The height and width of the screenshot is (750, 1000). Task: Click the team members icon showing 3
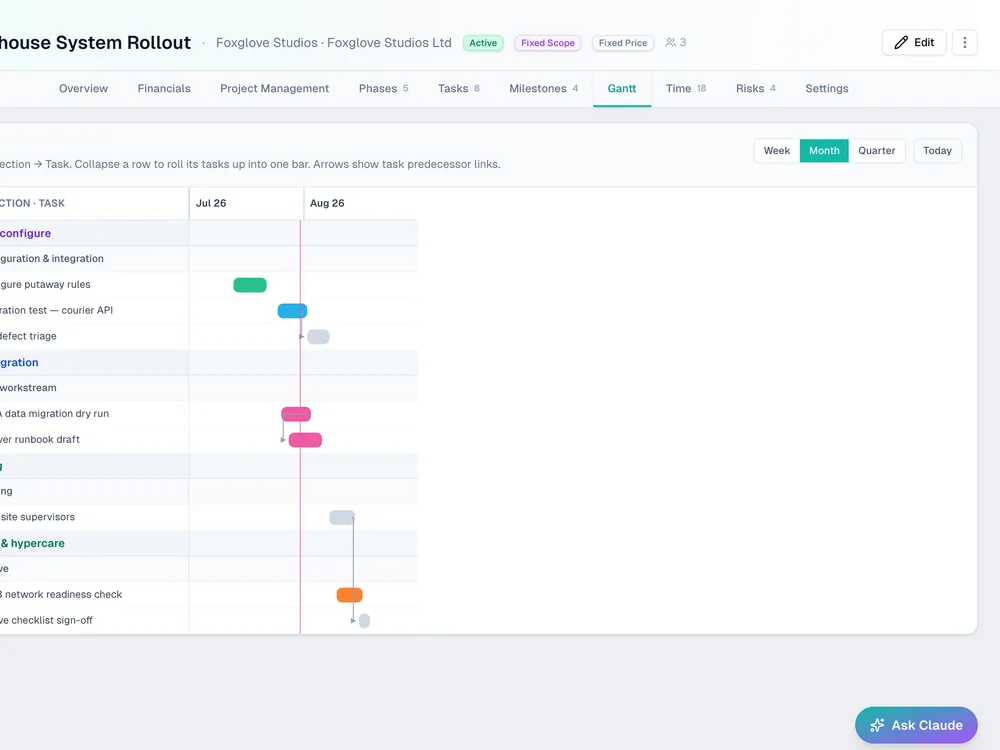point(675,43)
